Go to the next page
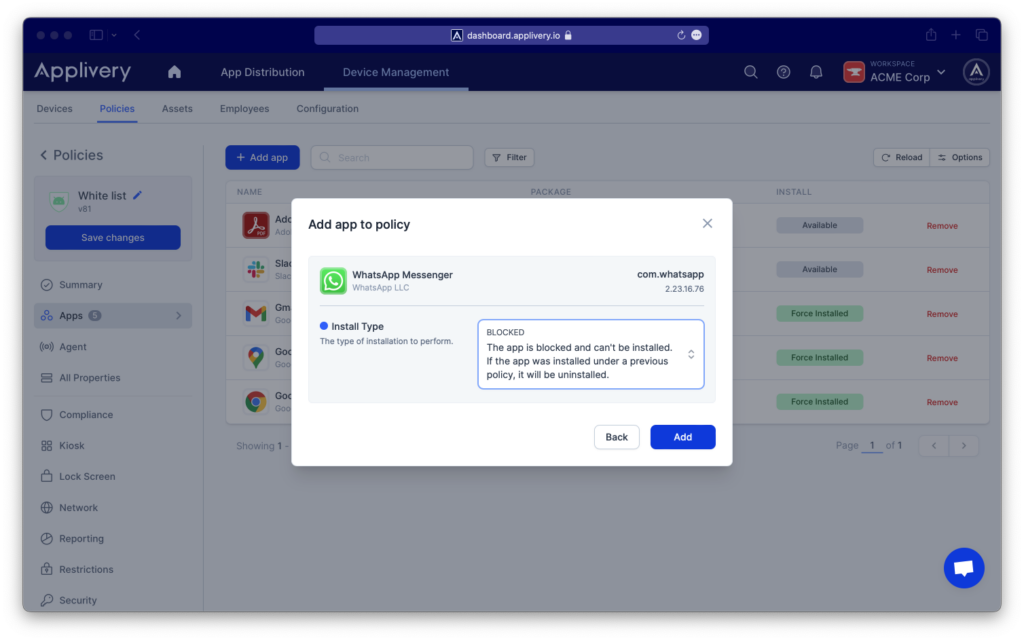The width and height of the screenshot is (1024, 640). (964, 445)
